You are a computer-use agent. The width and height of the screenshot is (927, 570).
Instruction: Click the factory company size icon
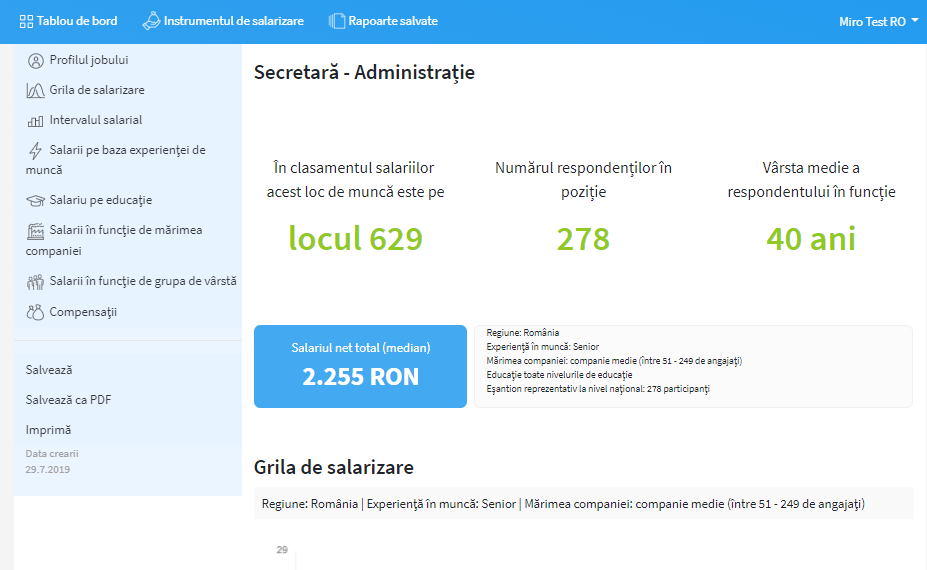35,231
